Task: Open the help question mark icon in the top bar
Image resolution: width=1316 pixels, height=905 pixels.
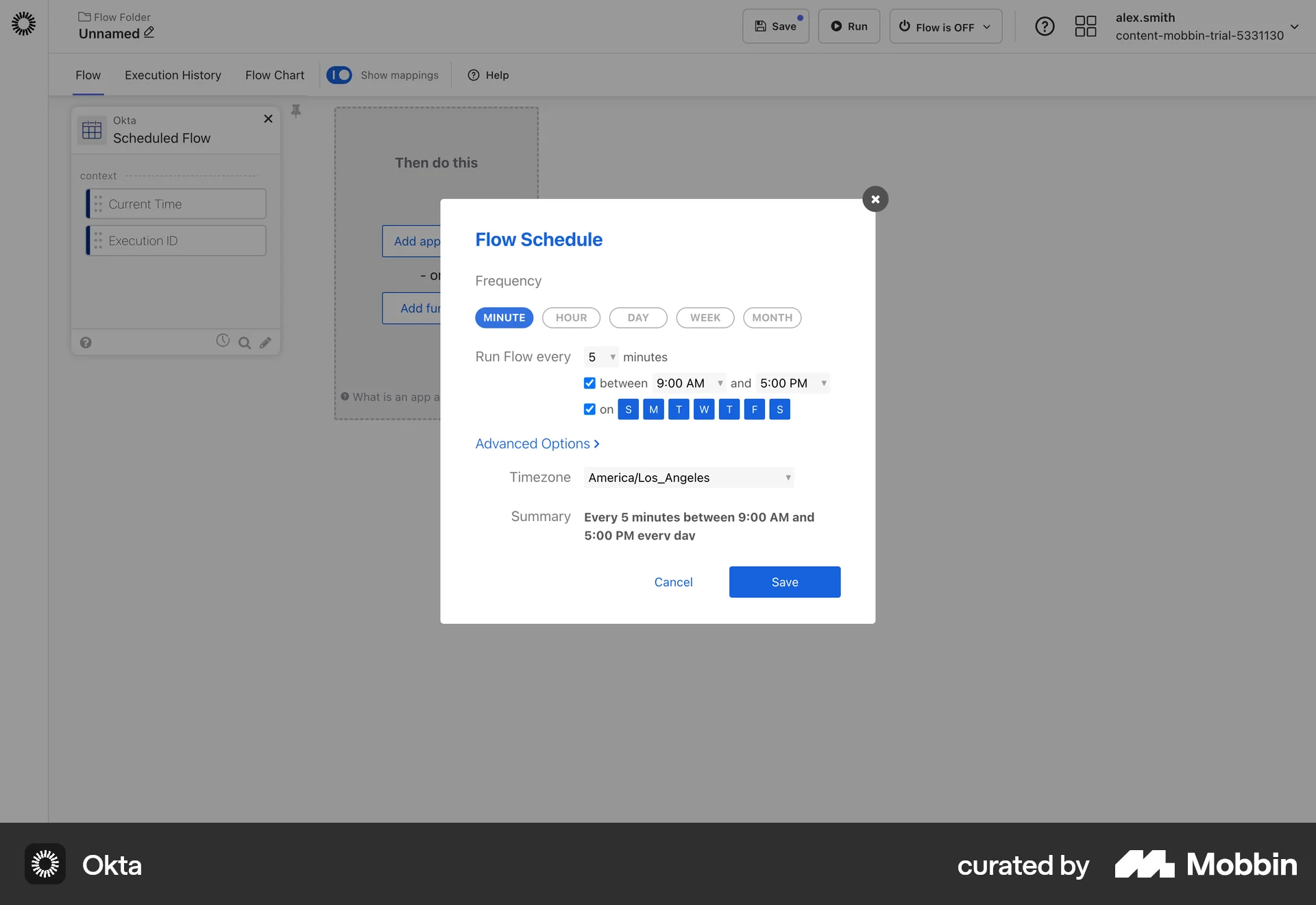Action: [1045, 26]
